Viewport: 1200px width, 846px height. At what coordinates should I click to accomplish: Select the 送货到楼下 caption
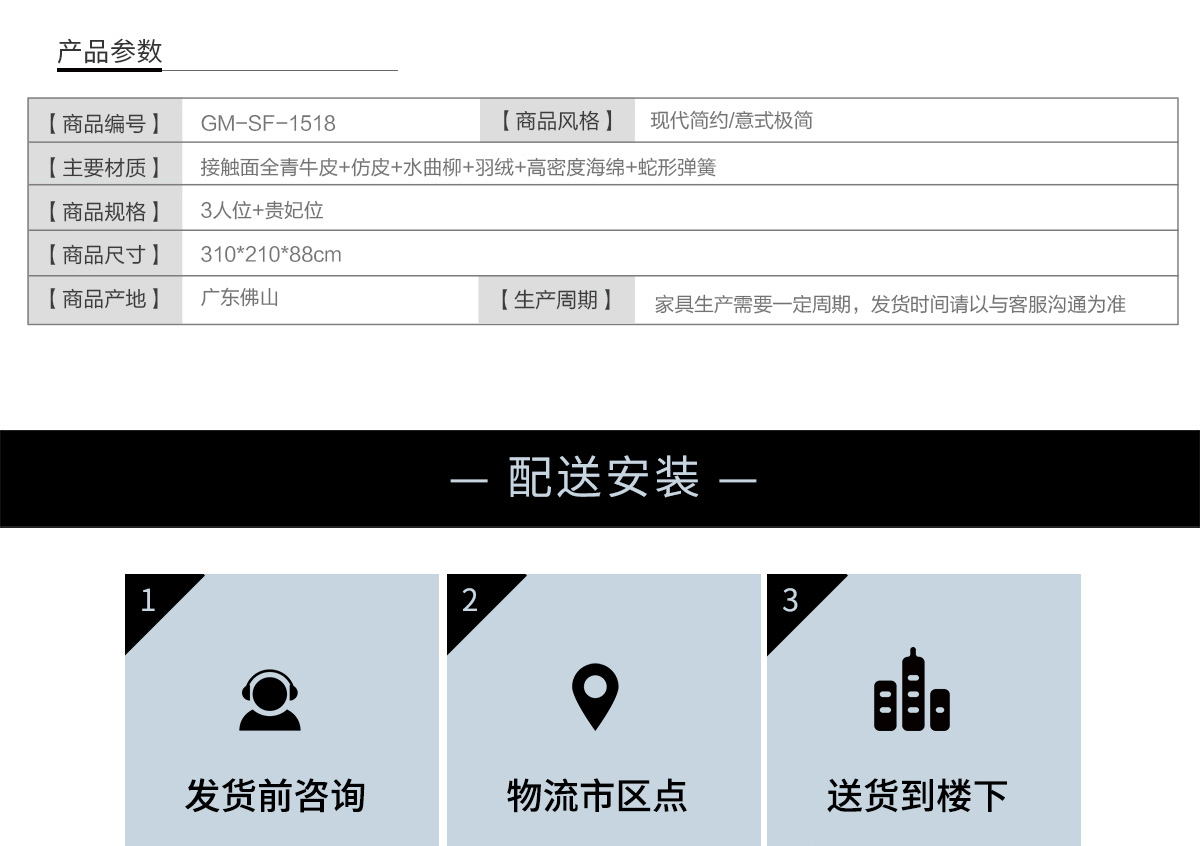pos(917,796)
